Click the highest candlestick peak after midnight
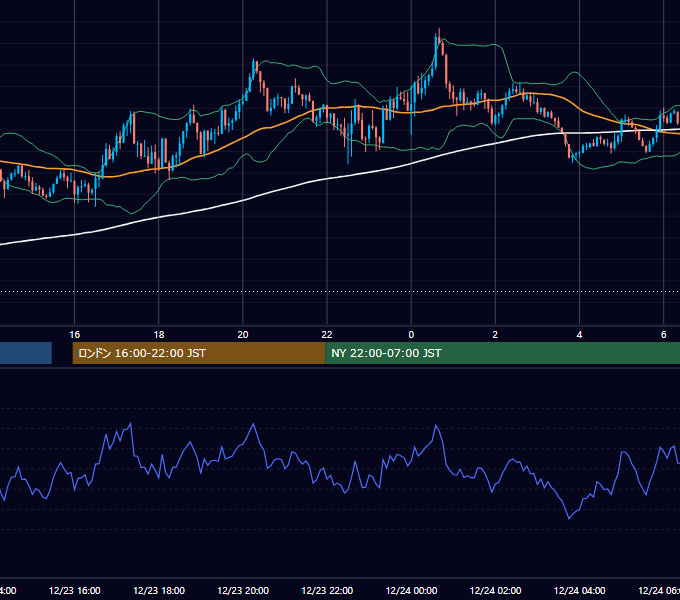 click(439, 35)
